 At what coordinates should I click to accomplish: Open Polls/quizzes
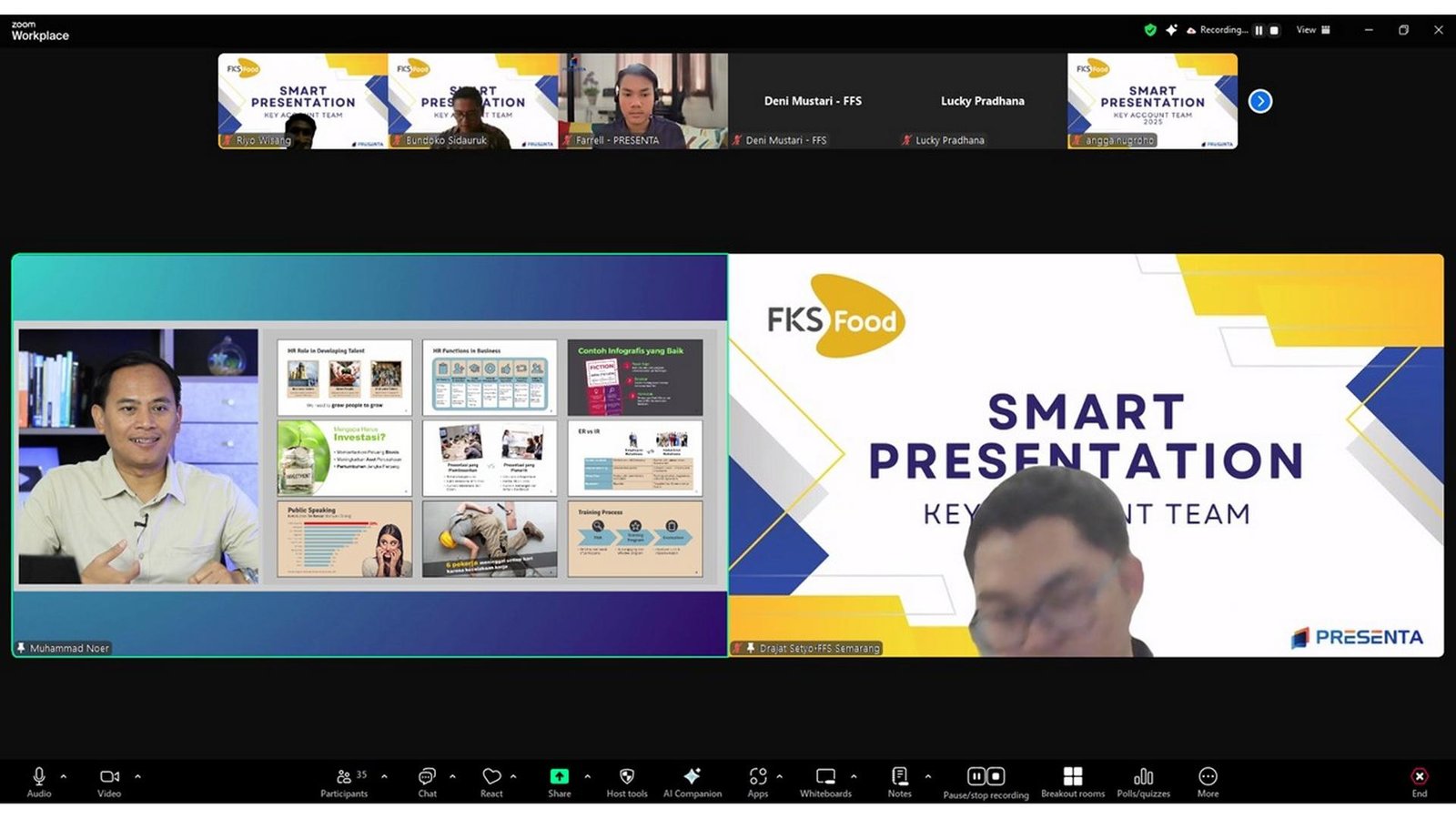(1144, 781)
